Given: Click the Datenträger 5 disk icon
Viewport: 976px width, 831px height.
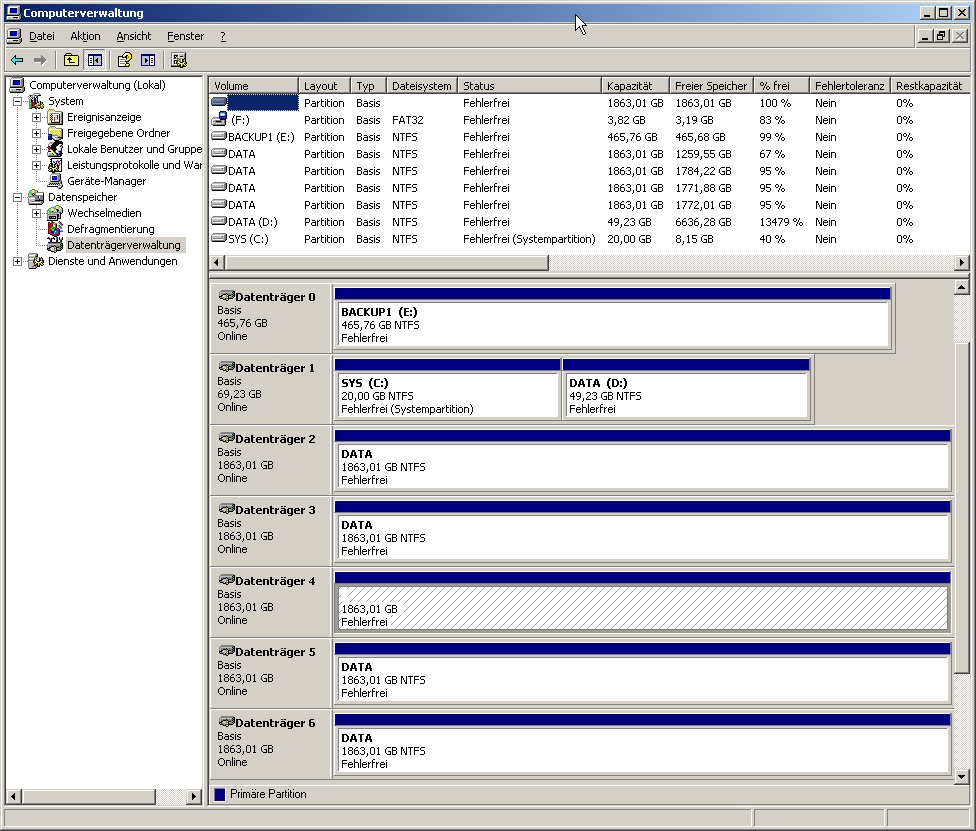Looking at the screenshot, I should 226,651.
